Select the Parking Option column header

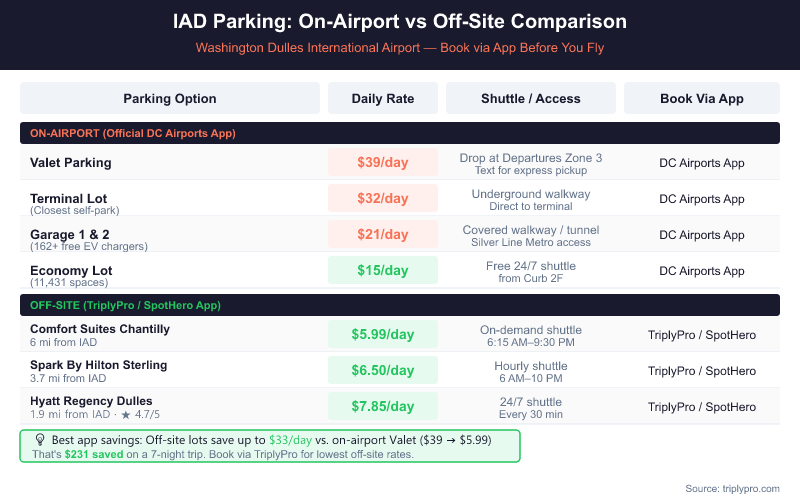(x=170, y=99)
